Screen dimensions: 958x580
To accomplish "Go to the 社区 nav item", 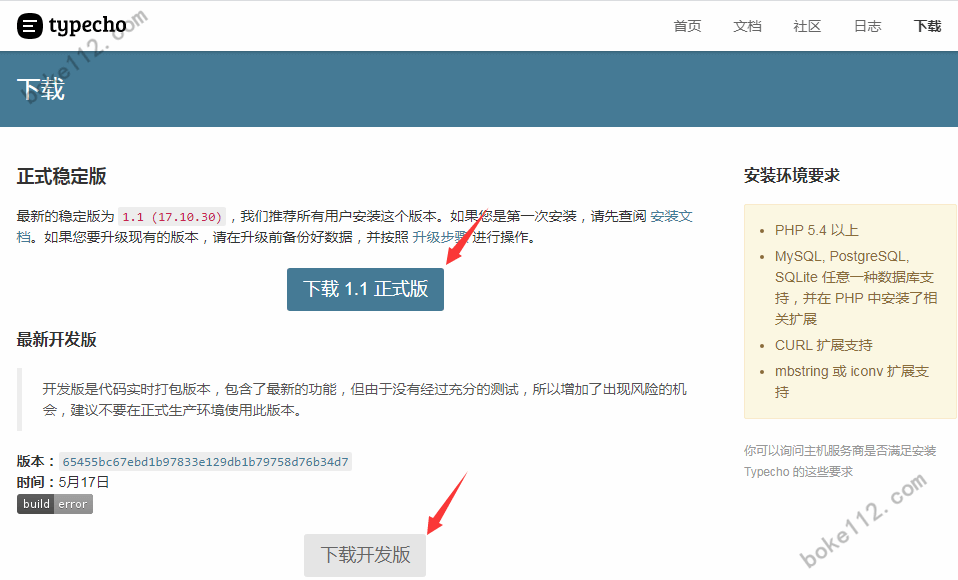I will click(x=806, y=26).
